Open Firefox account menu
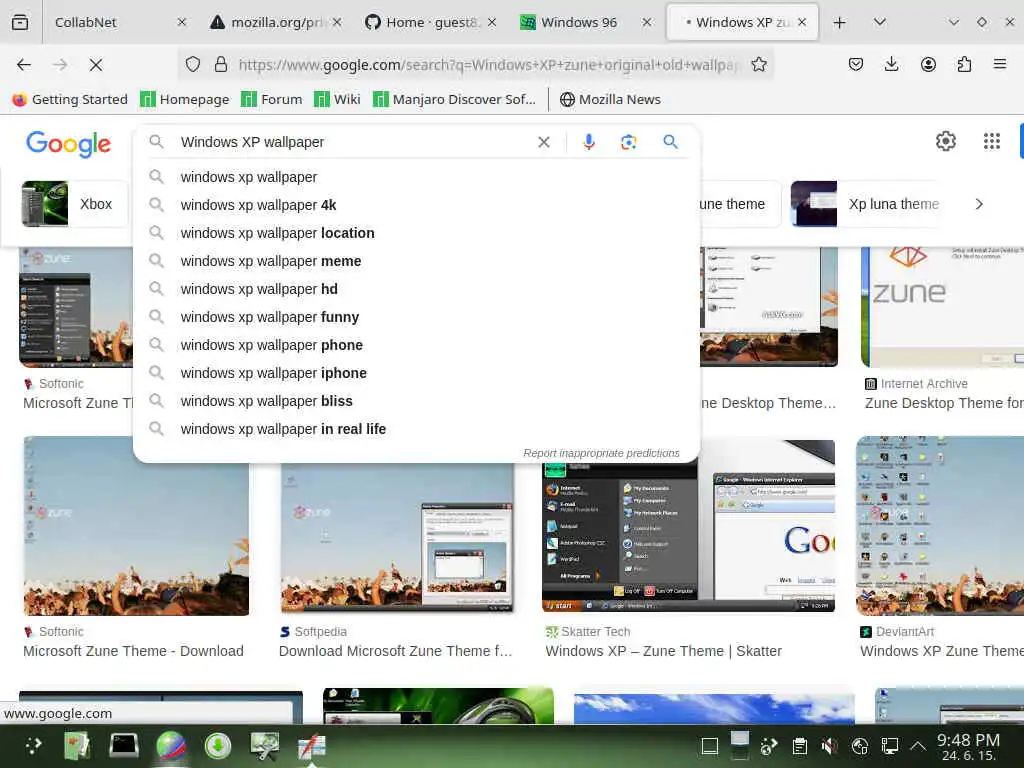The width and height of the screenshot is (1024, 768). [x=928, y=64]
